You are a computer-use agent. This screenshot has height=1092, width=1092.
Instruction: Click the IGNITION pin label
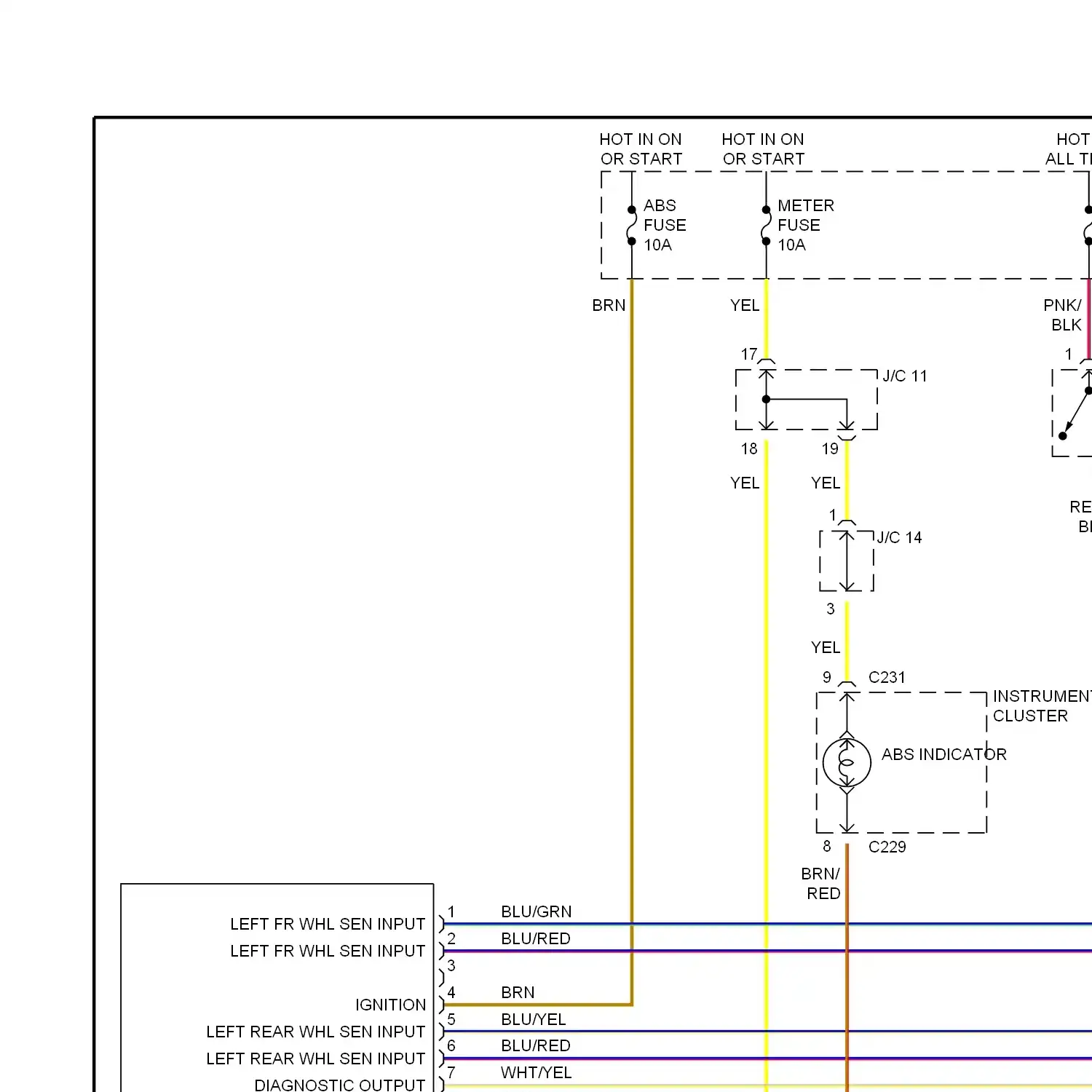391,1005
